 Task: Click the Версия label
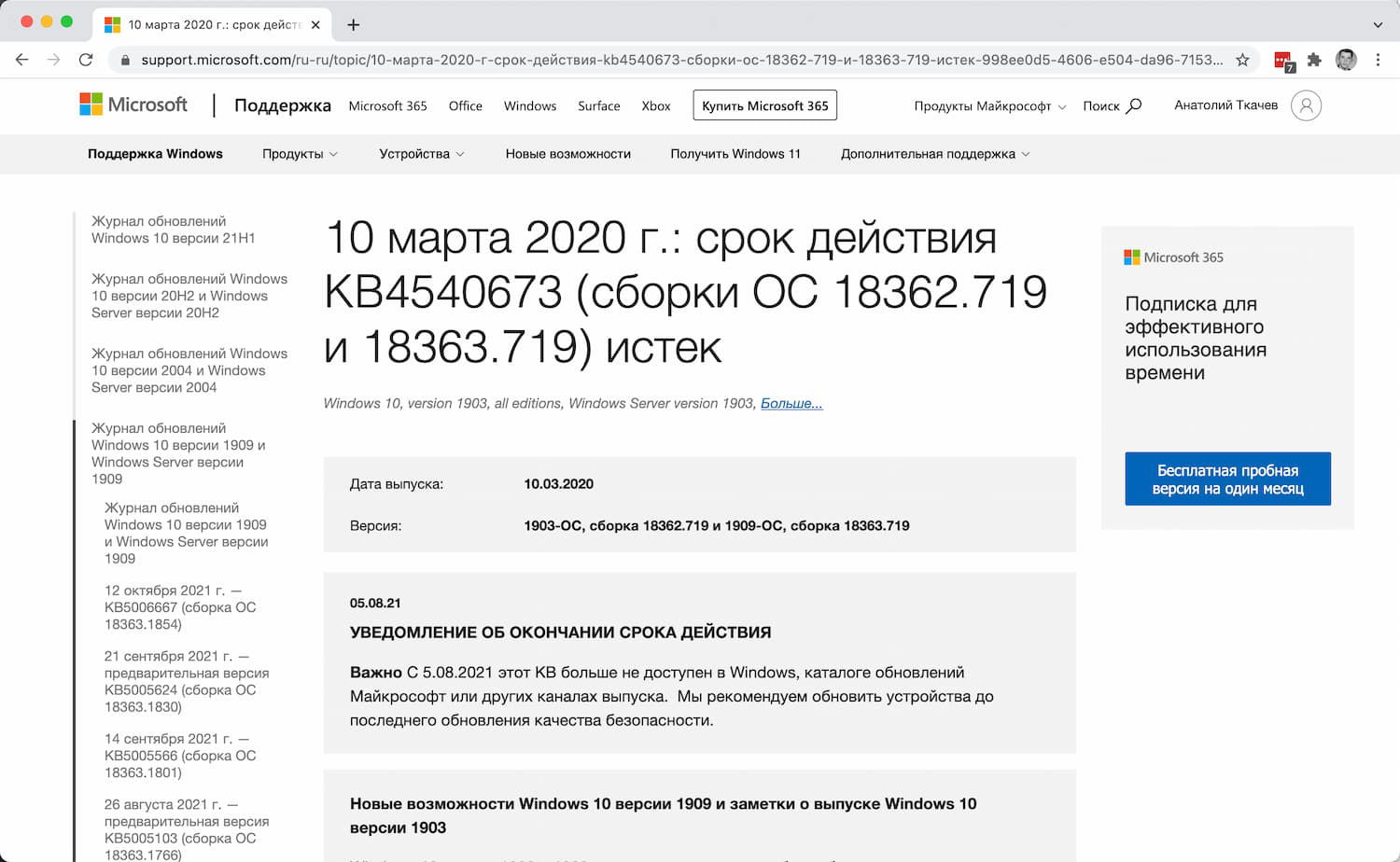click(x=375, y=526)
